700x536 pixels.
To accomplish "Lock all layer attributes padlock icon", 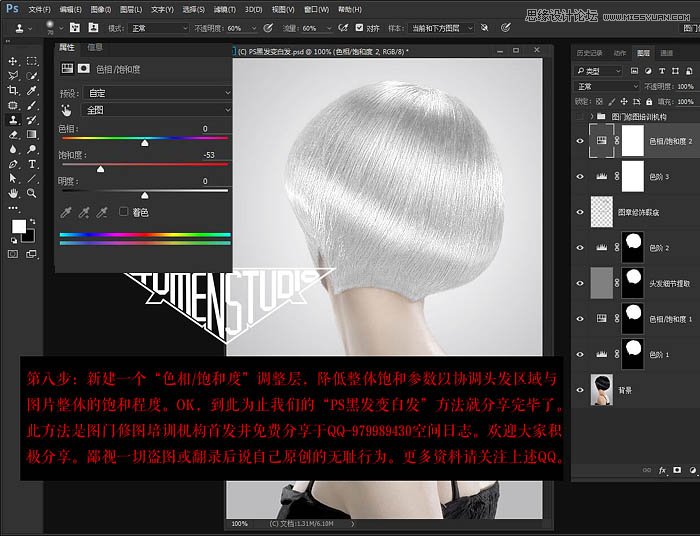I will pos(649,102).
